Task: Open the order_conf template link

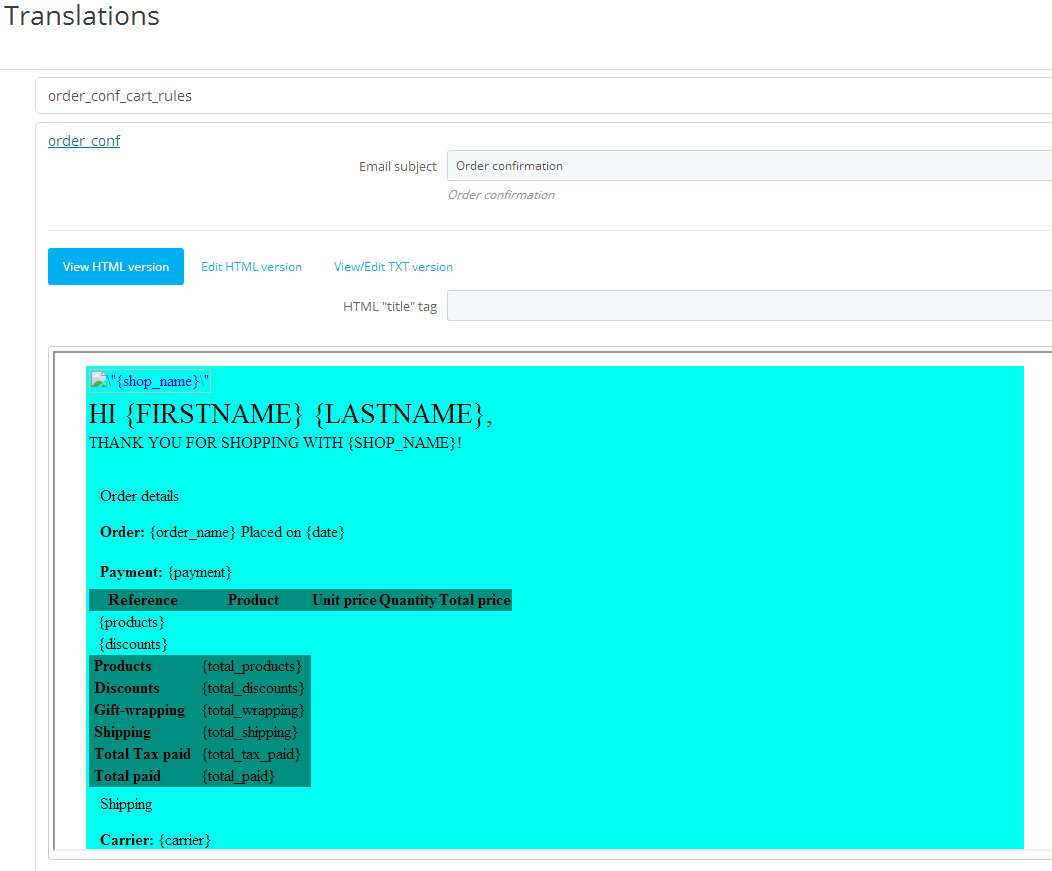Action: point(84,141)
